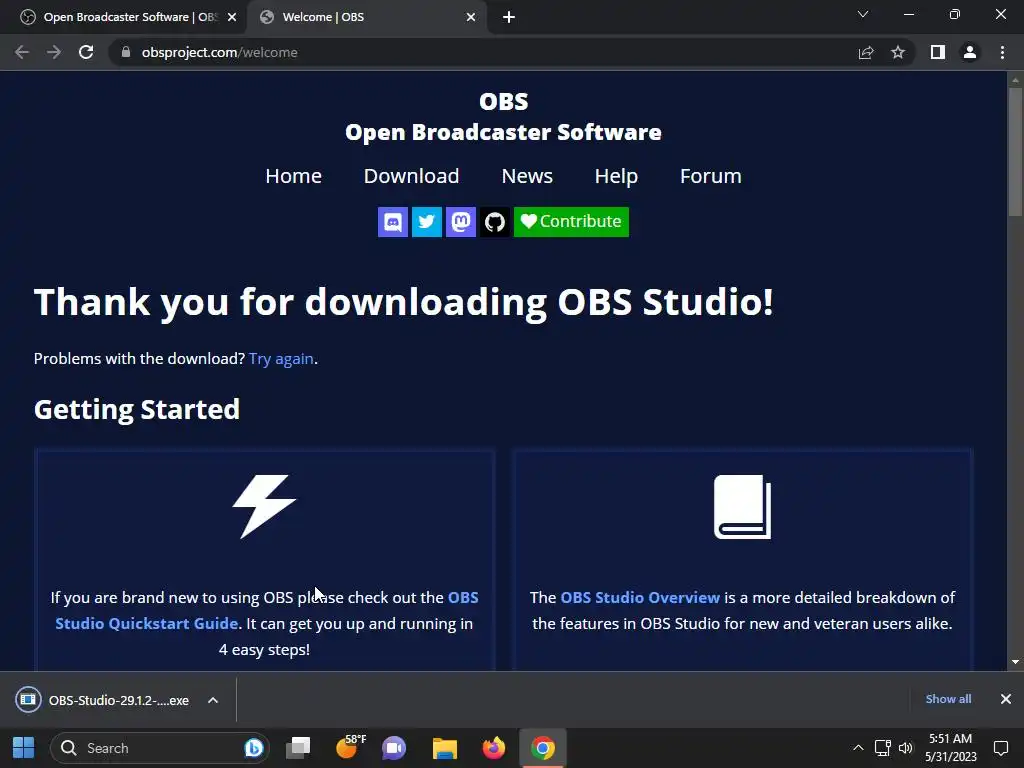
Task: Click the scrollbar down arrow
Action: point(1015,662)
